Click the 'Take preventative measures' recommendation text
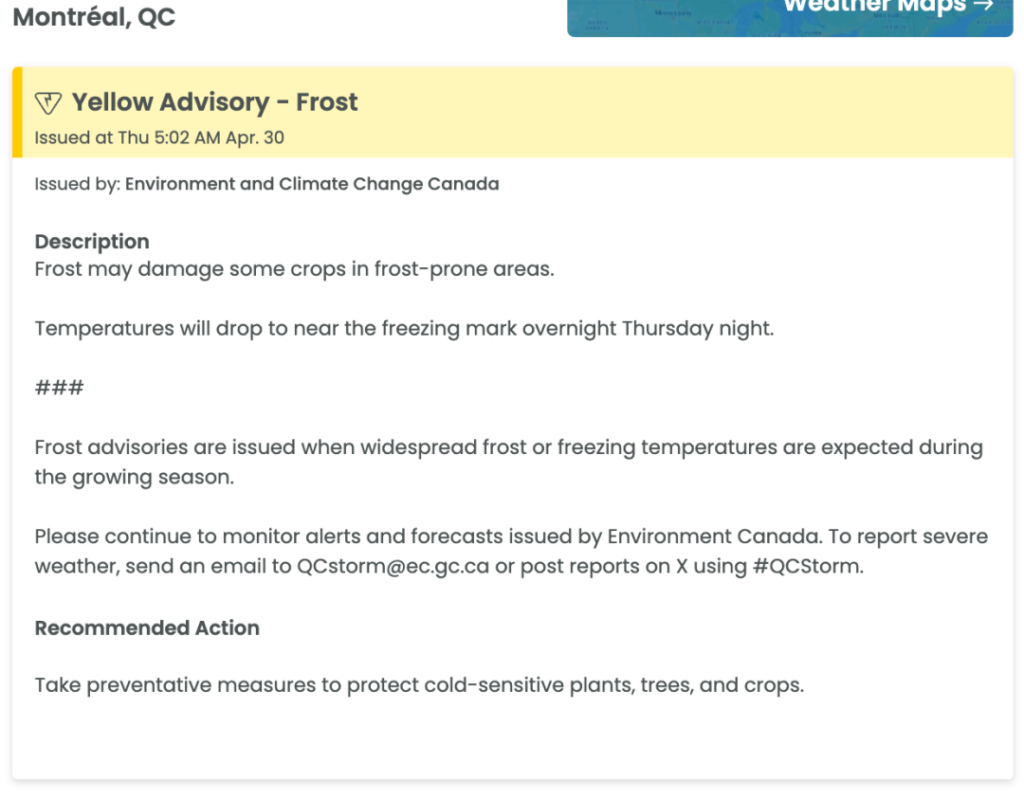The width and height of the screenshot is (1024, 800). pyautogui.click(x=419, y=685)
